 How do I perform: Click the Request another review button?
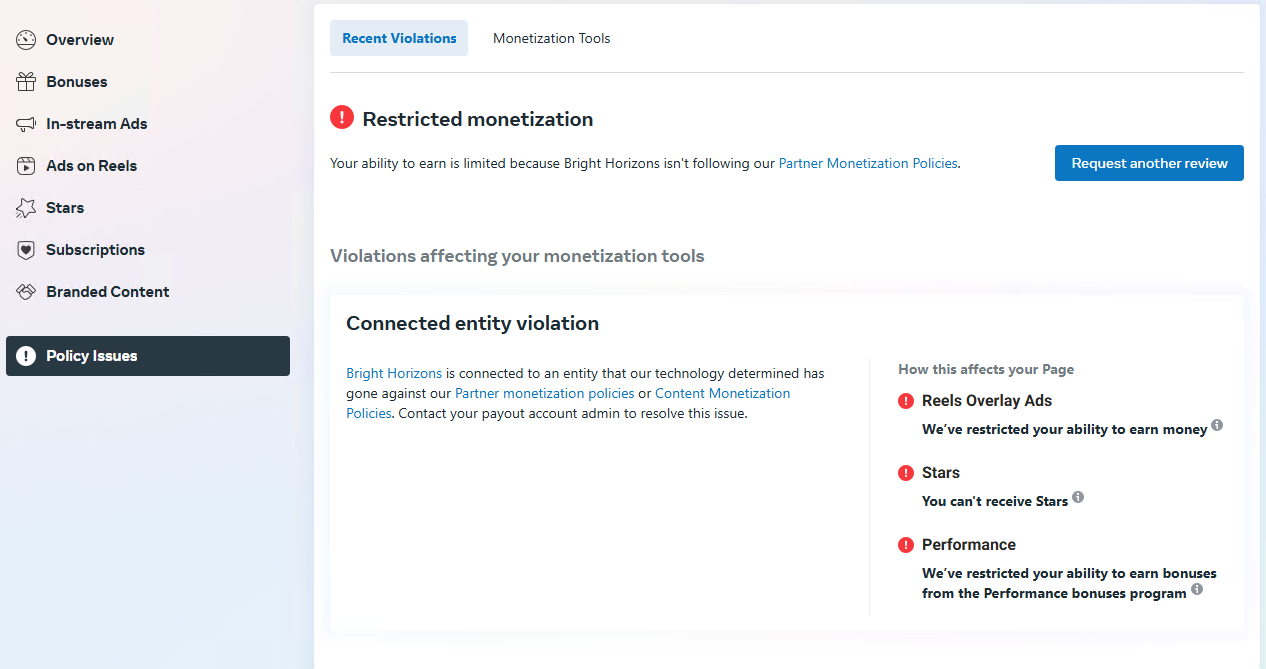point(1149,163)
